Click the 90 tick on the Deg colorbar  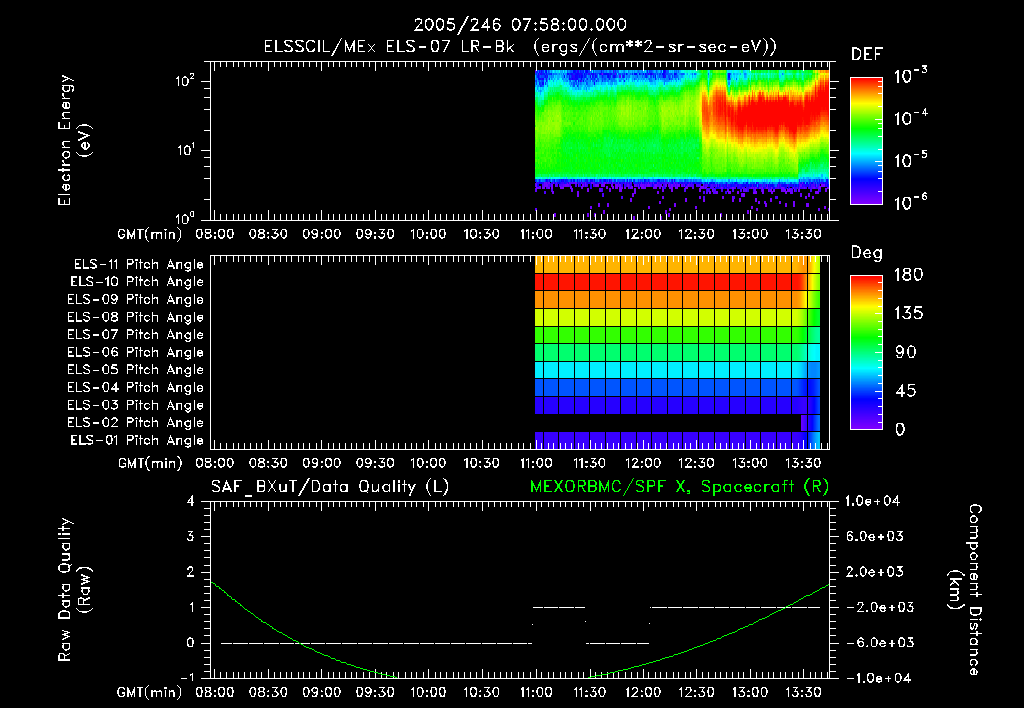(906, 353)
